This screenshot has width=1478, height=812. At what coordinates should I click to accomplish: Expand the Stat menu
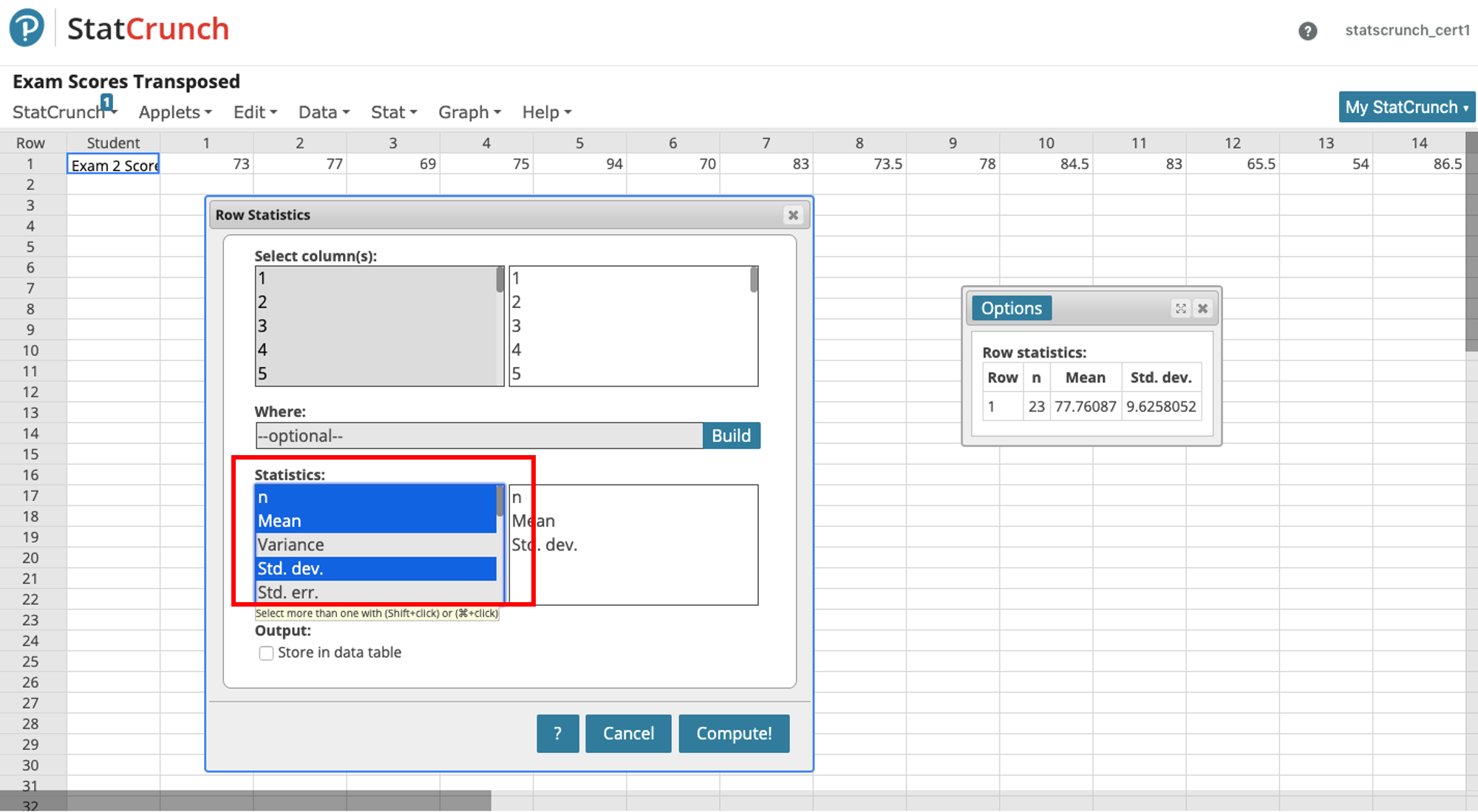(394, 112)
